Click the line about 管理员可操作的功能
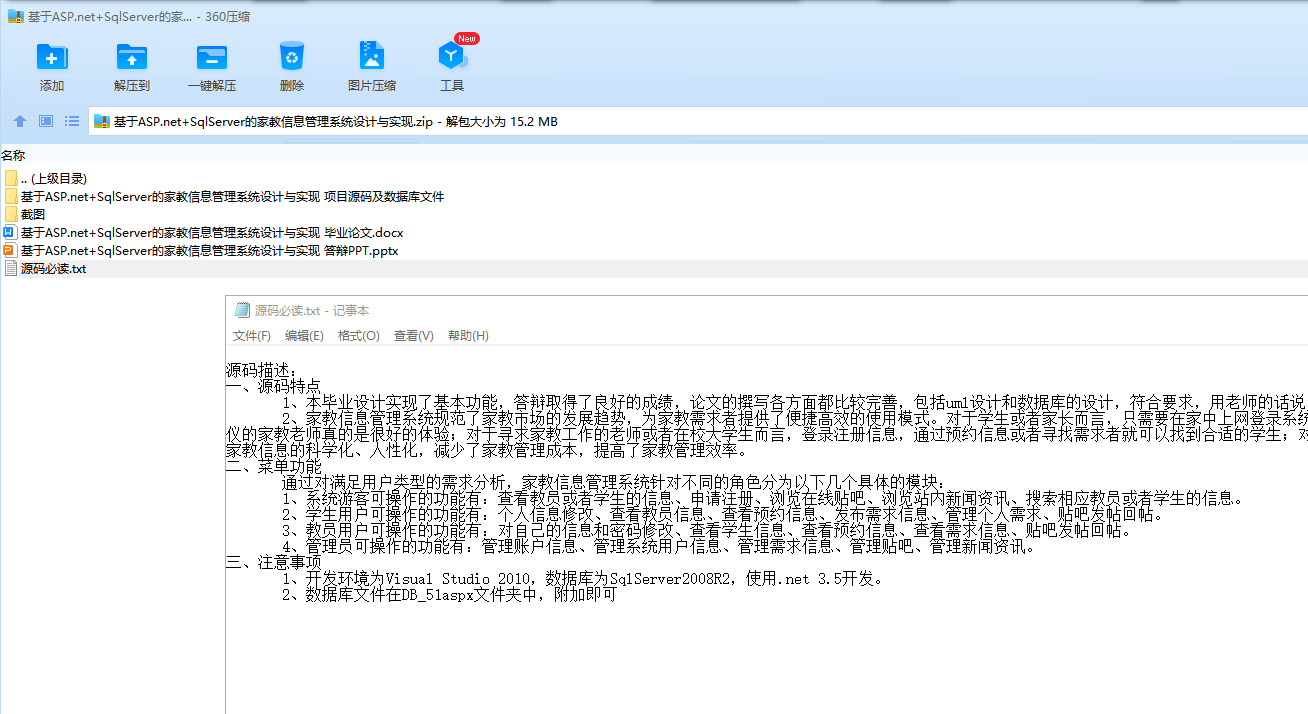This screenshot has height=714, width=1308. click(x=661, y=546)
